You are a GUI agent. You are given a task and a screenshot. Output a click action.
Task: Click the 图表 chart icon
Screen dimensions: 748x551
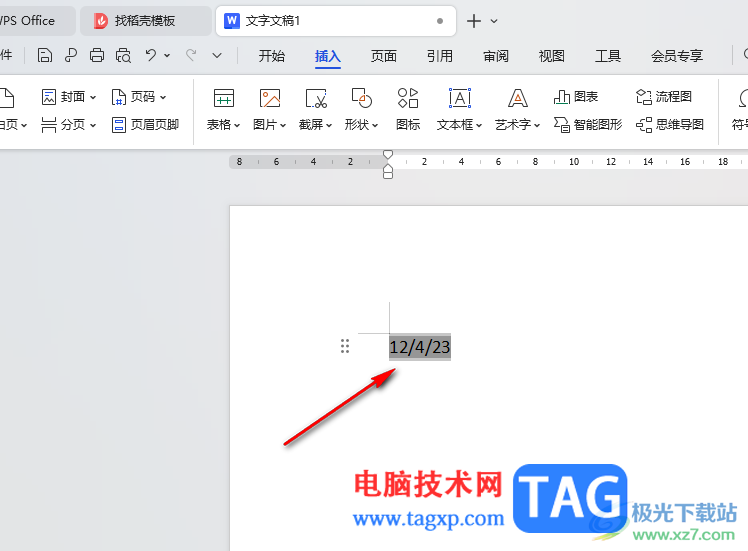(x=561, y=97)
